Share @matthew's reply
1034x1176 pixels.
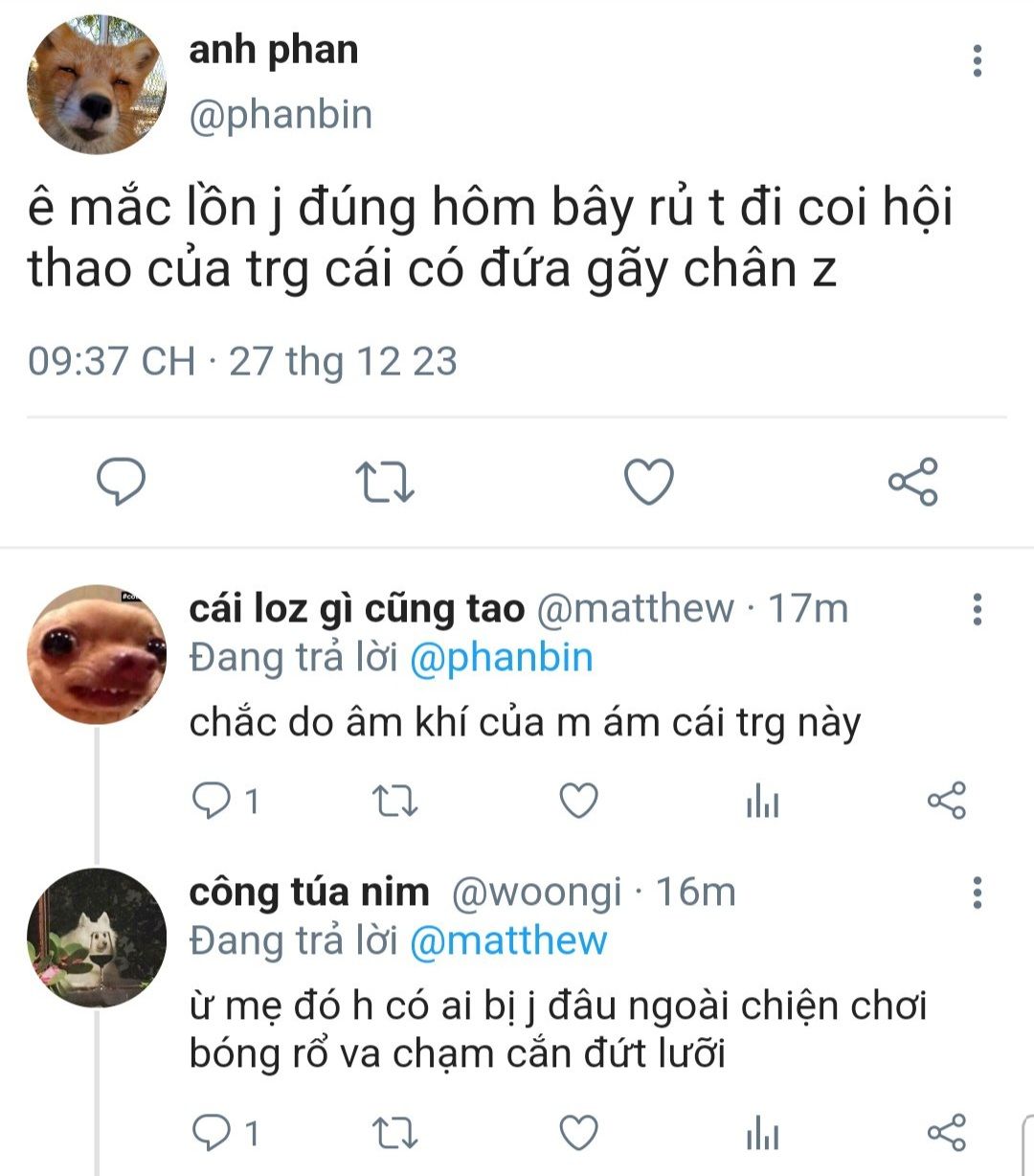(x=947, y=802)
